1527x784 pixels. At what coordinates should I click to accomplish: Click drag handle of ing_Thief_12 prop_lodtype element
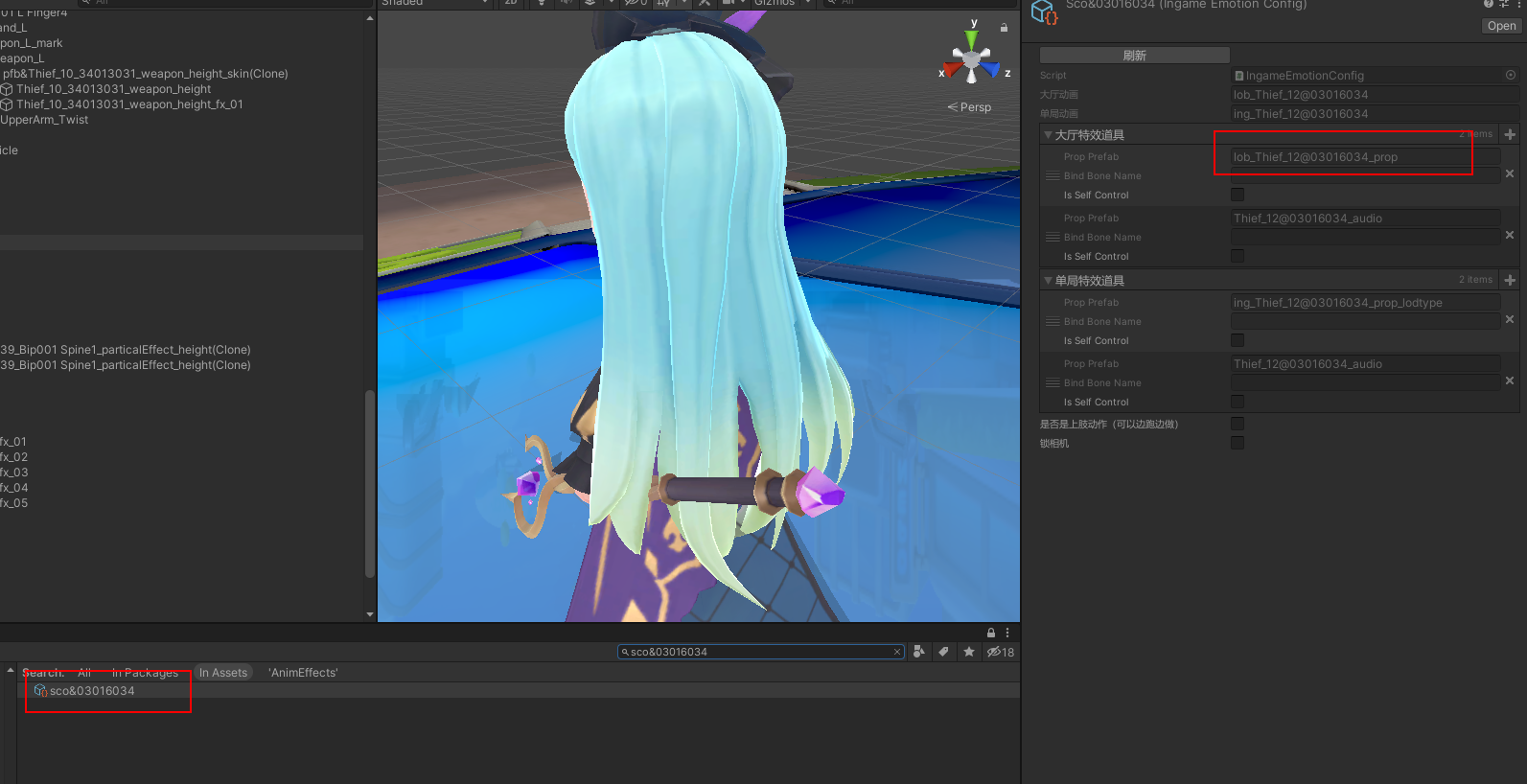[1053, 322]
